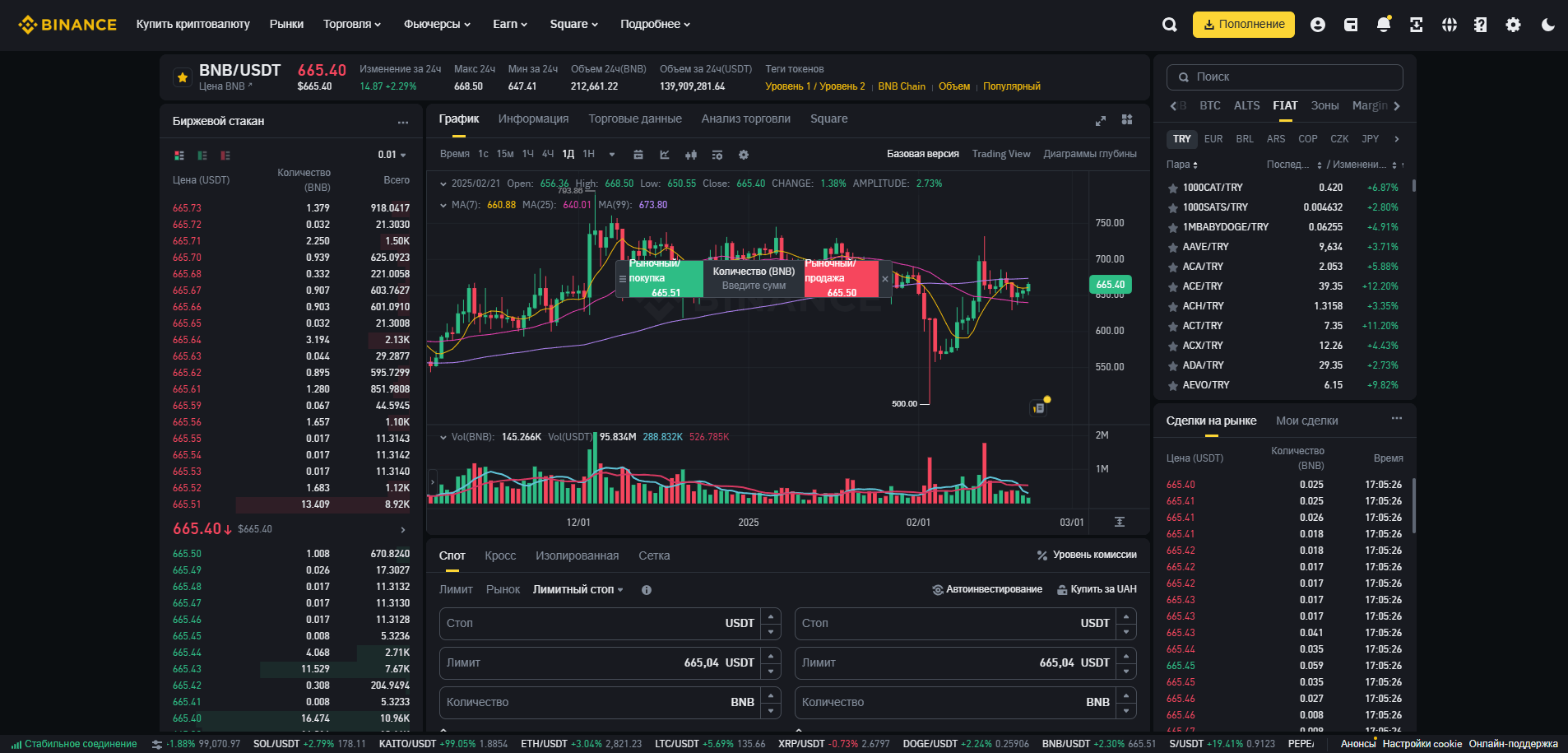Open Диаграммы глубины depth chart
This screenshot has height=753, width=1568.
click(1090, 154)
